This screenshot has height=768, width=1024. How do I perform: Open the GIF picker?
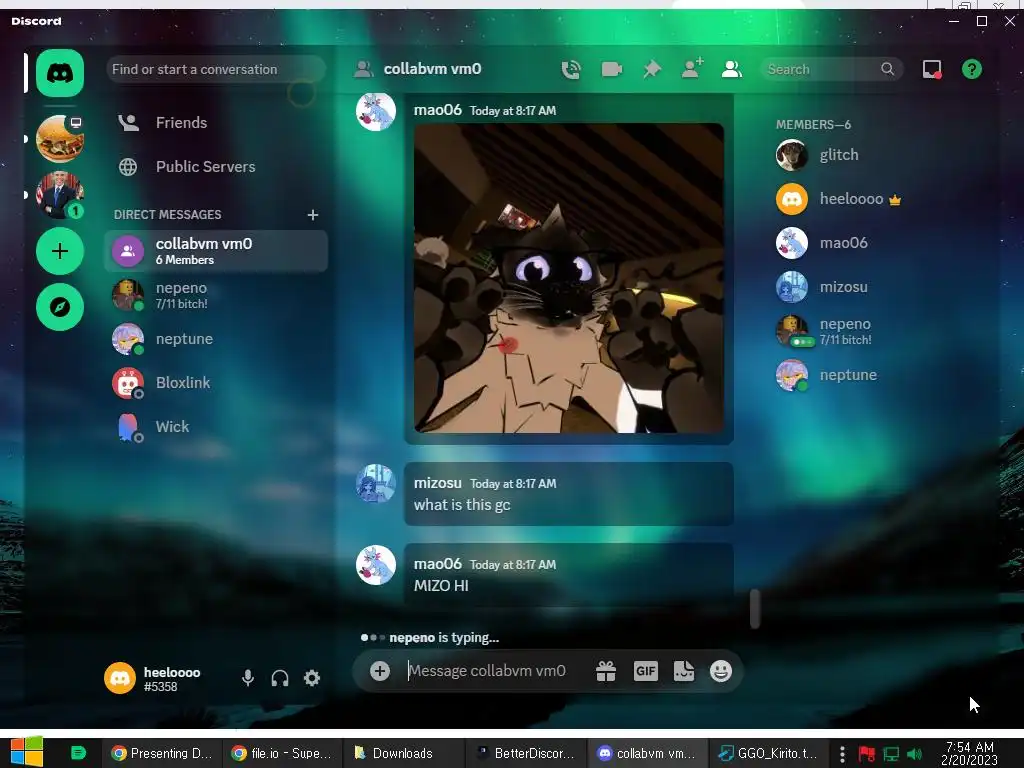(645, 671)
